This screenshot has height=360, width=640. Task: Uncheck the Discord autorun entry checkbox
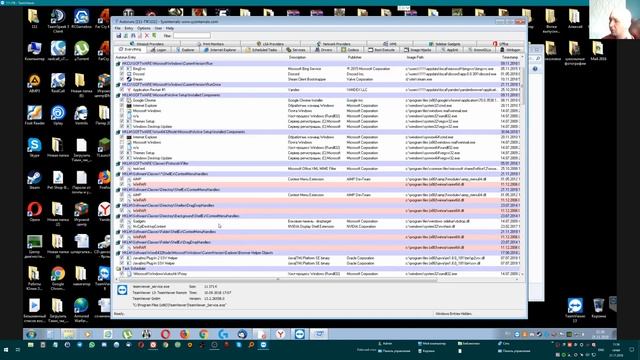coord(122,74)
